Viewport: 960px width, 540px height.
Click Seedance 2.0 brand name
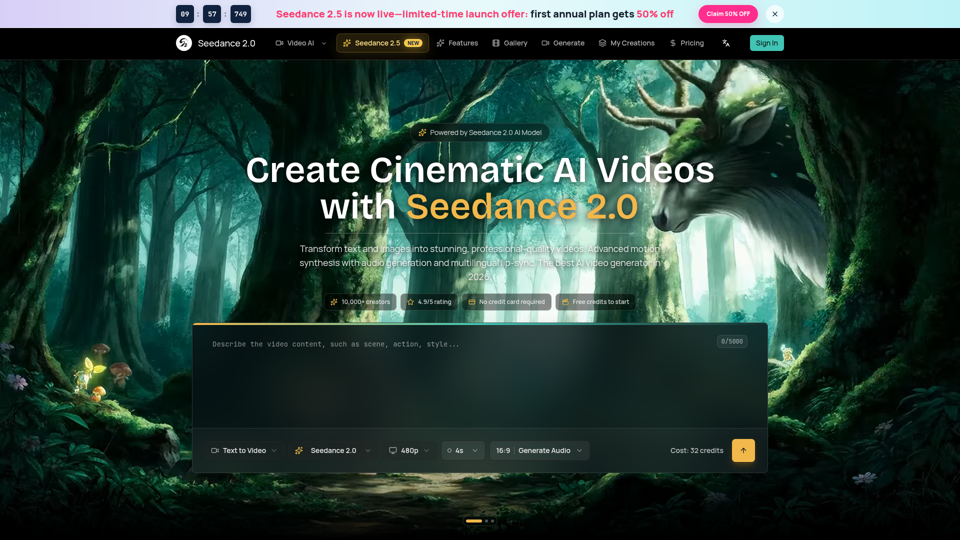pyautogui.click(x=227, y=43)
